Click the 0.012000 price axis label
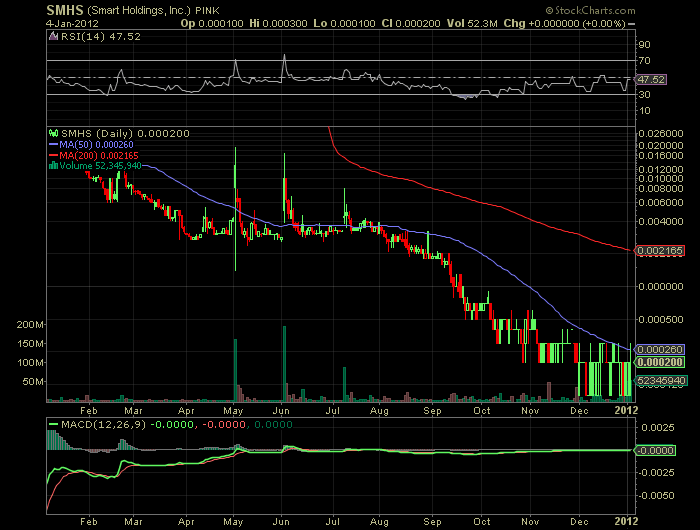Image resolution: width=700 pixels, height=530 pixels. click(661, 169)
